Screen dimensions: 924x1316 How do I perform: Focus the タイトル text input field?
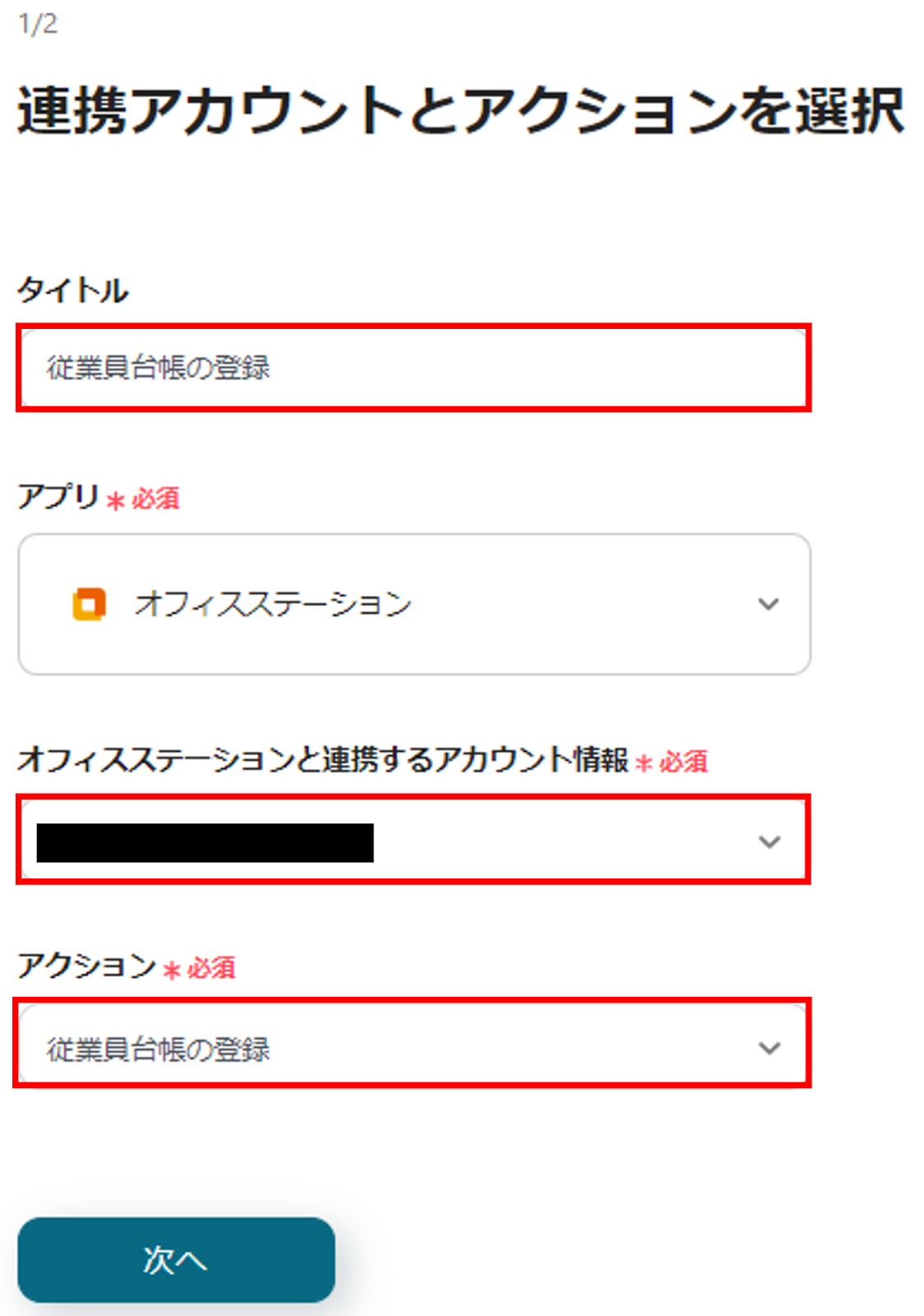click(413, 368)
